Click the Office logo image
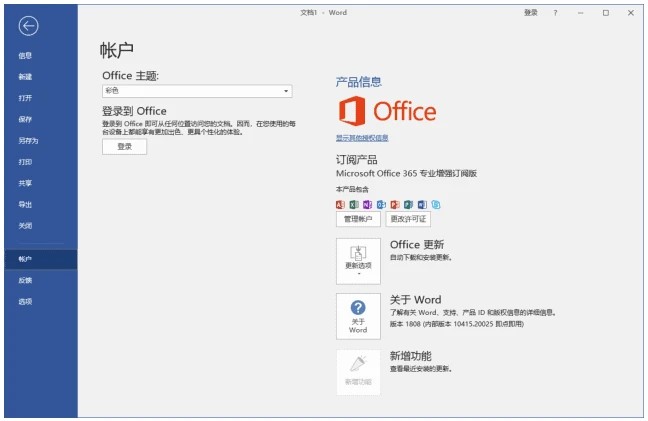 pos(387,111)
